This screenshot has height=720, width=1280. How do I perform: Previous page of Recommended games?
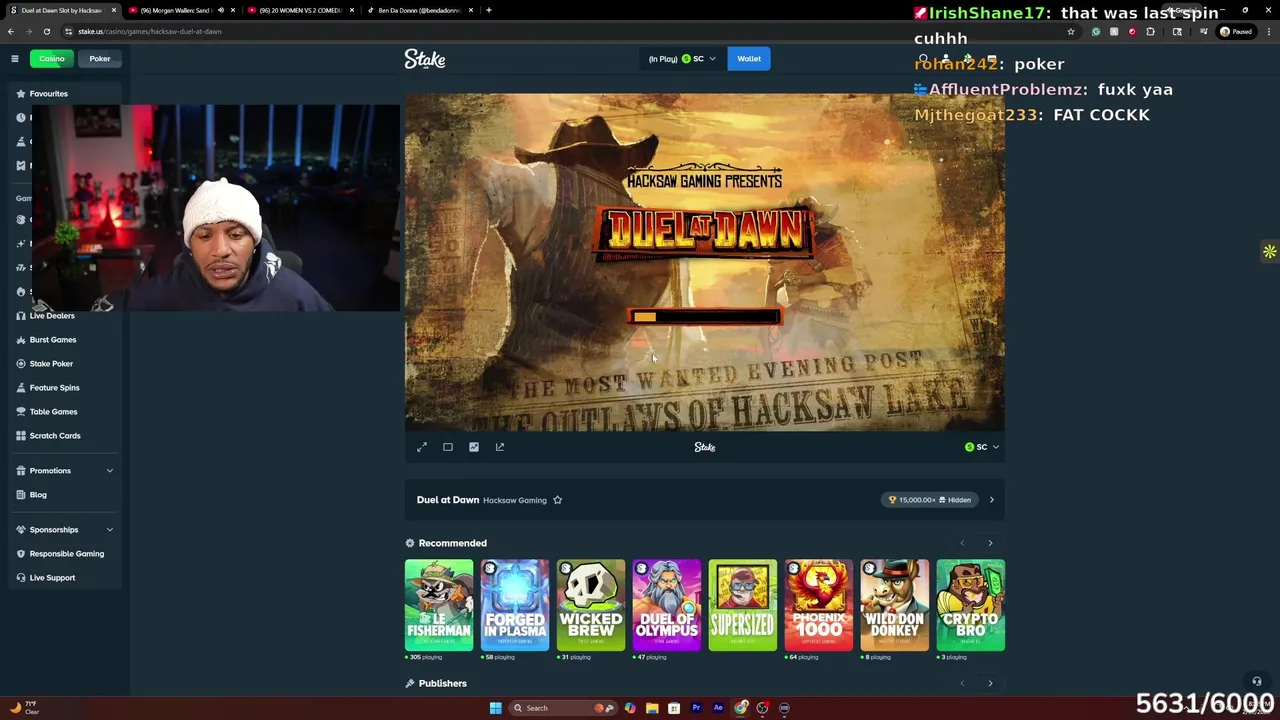(x=962, y=543)
